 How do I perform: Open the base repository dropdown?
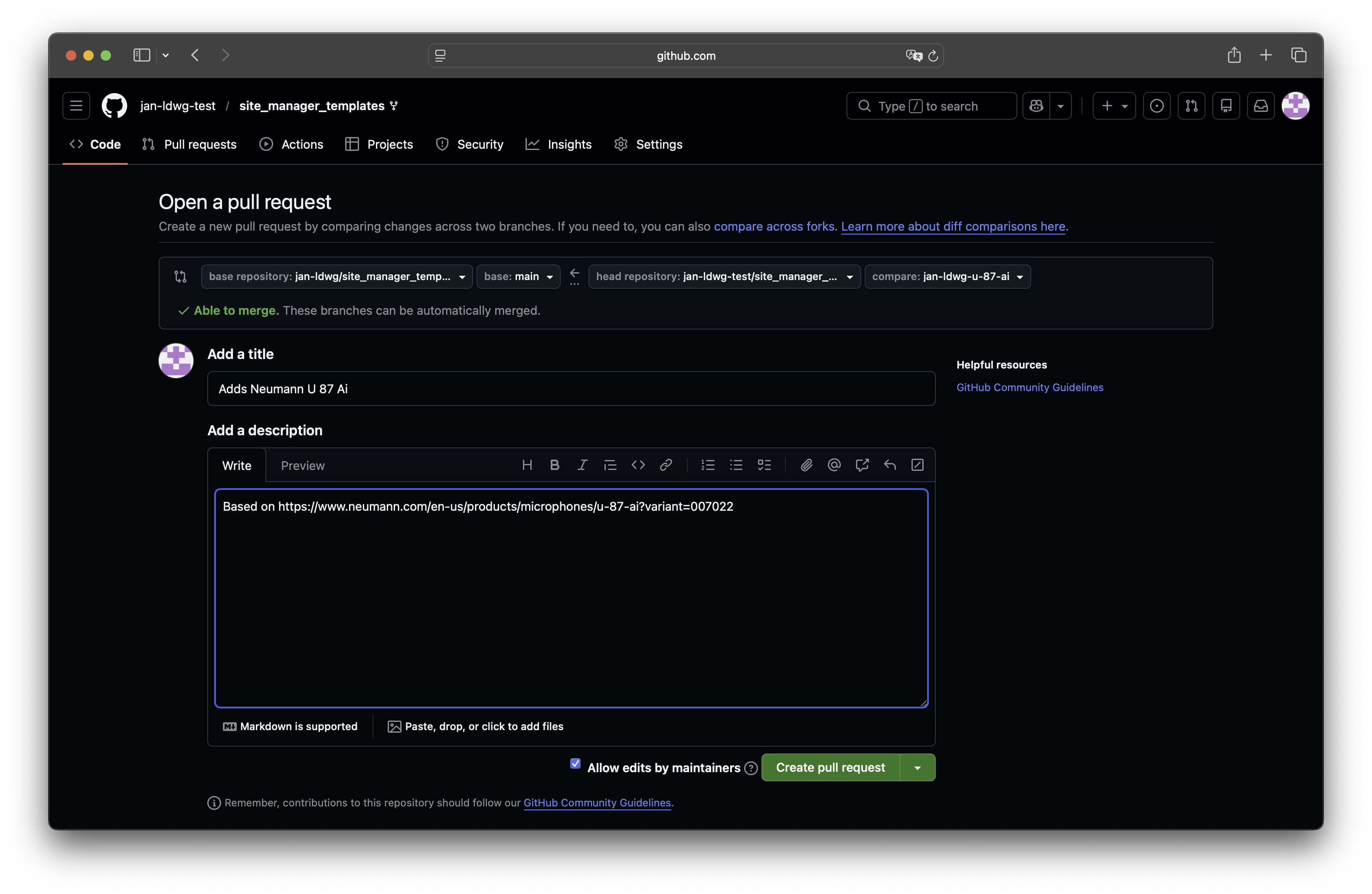click(336, 277)
